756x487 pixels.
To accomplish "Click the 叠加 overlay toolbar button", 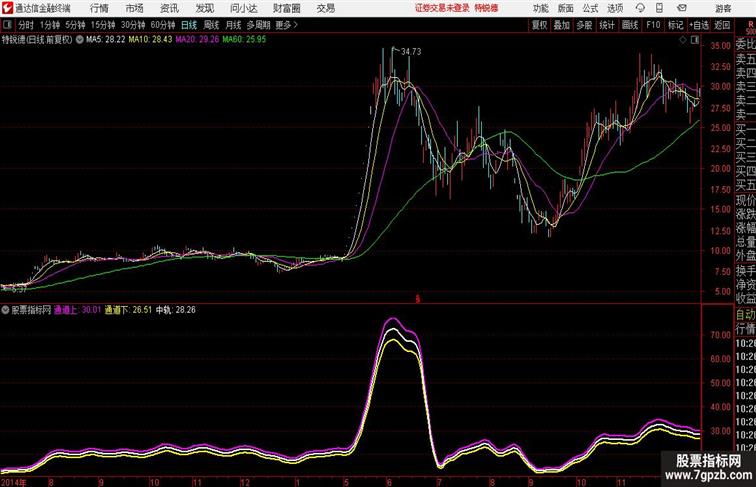I will [562, 25].
